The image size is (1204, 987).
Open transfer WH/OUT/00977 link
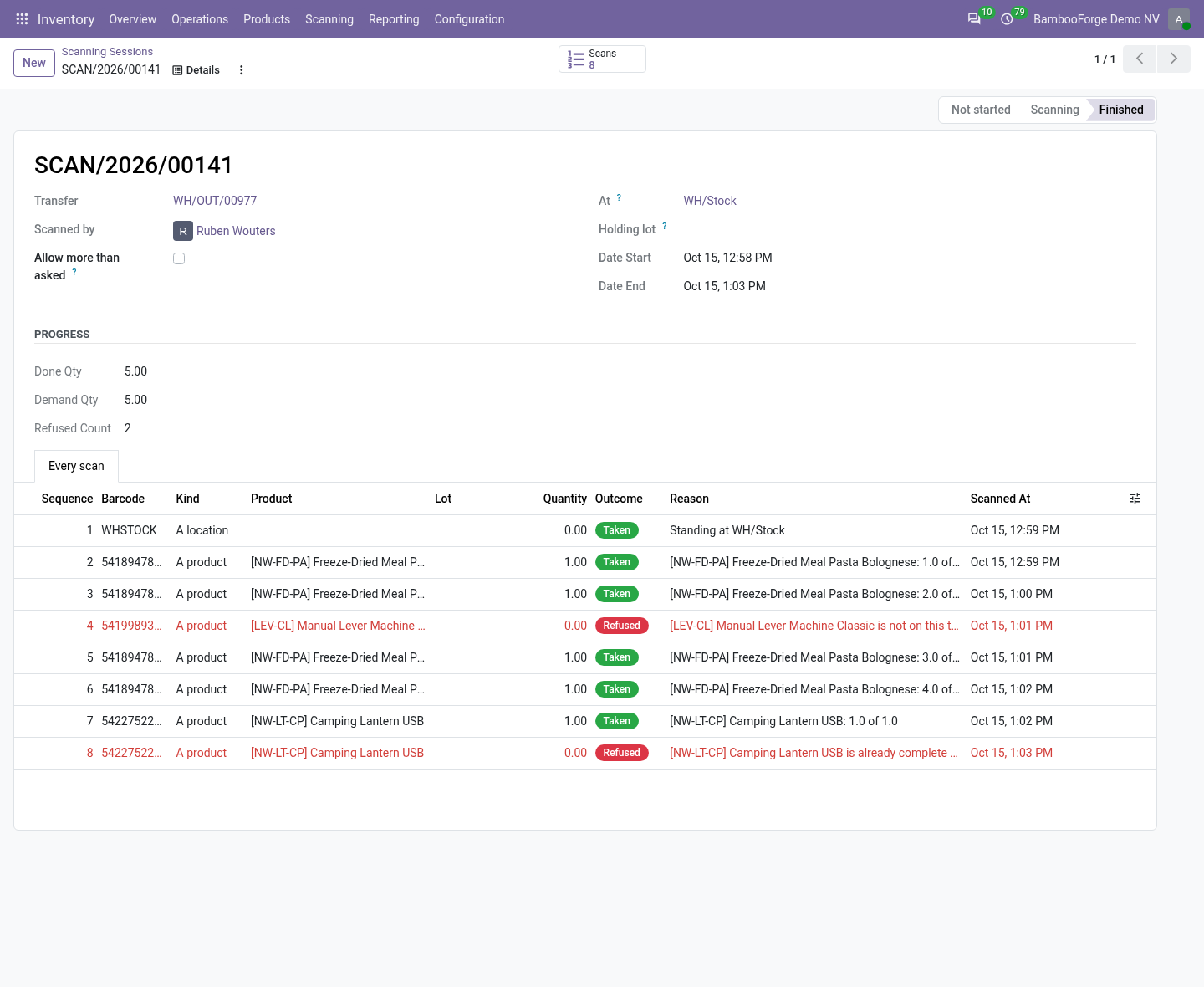pos(215,201)
